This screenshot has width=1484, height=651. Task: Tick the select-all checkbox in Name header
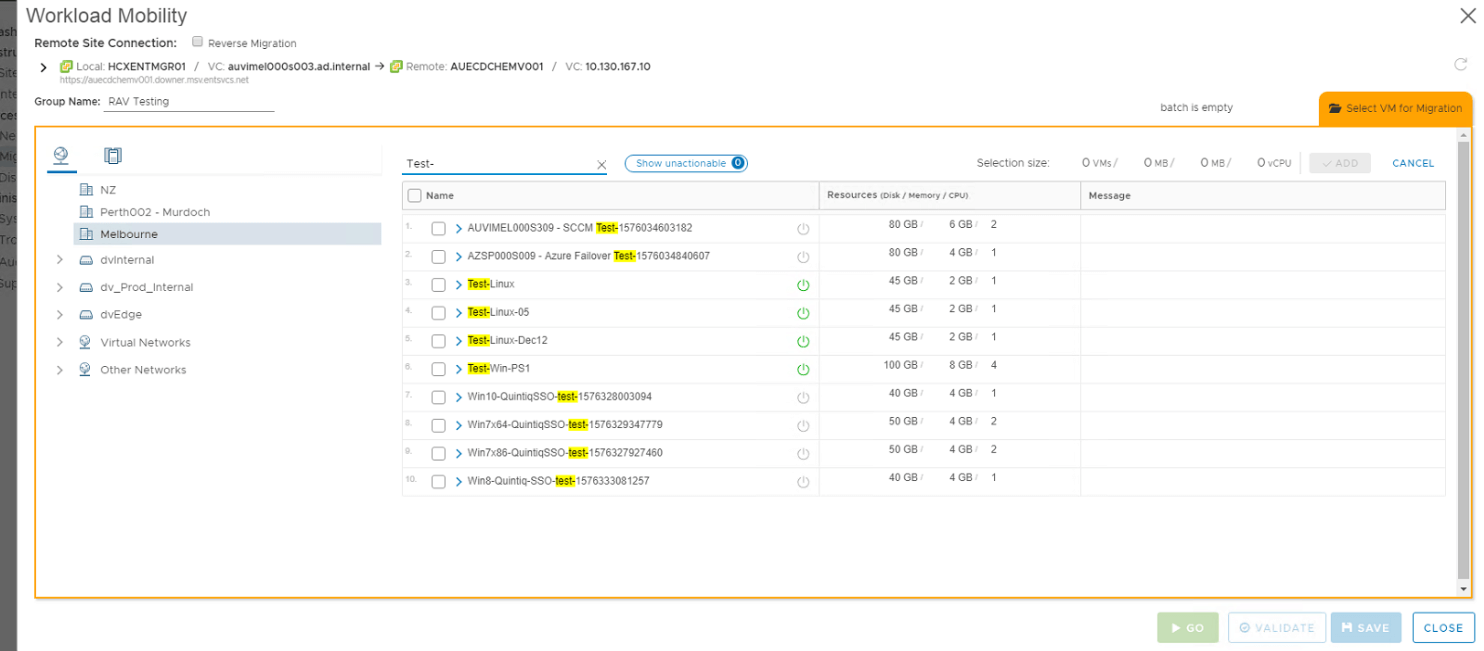[x=415, y=196]
